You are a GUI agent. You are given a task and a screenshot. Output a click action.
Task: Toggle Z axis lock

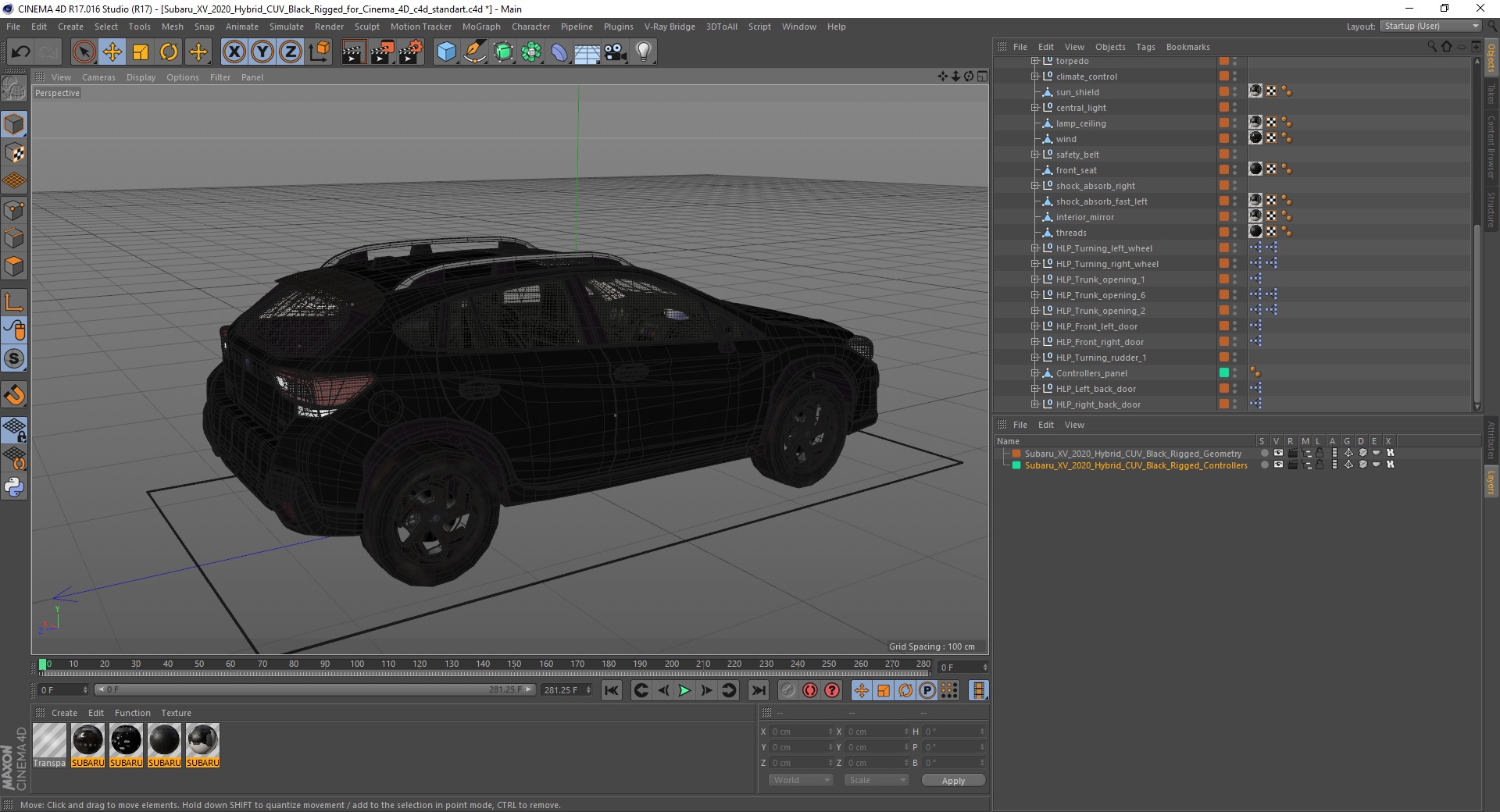click(291, 52)
